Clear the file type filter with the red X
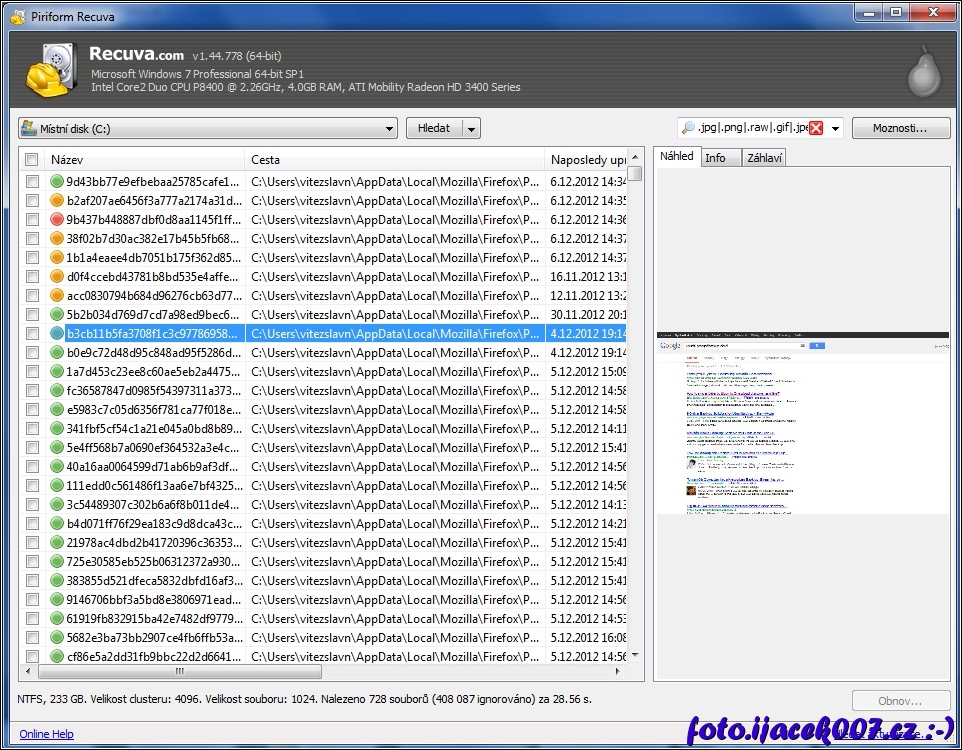This screenshot has width=962, height=750. tap(816, 128)
